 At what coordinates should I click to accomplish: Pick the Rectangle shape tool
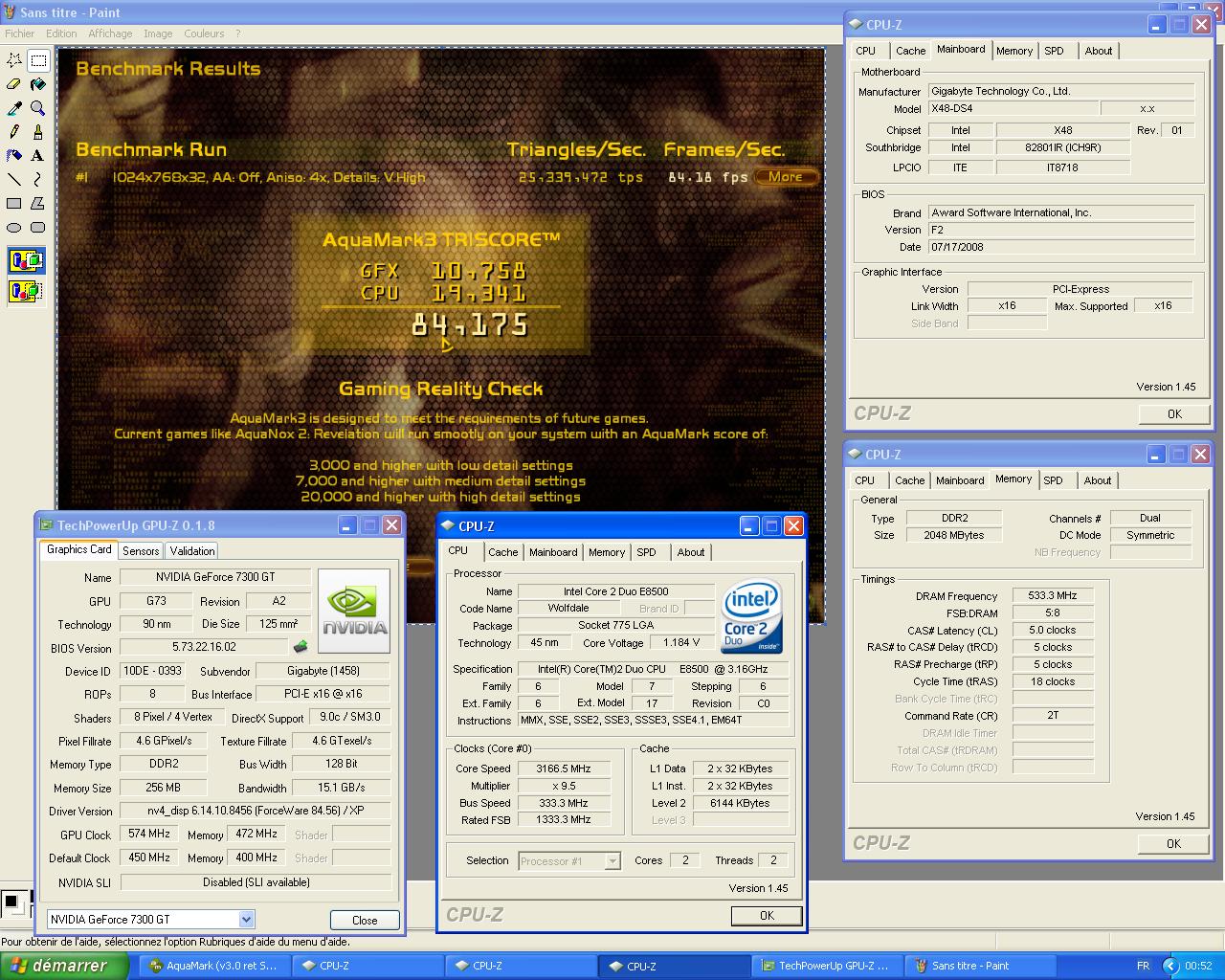click(x=14, y=203)
